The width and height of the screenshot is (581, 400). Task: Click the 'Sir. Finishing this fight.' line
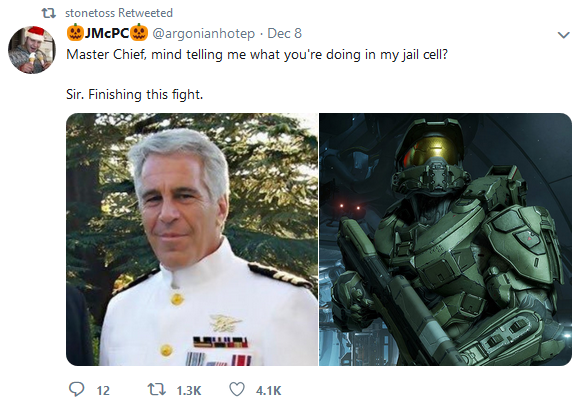point(135,94)
